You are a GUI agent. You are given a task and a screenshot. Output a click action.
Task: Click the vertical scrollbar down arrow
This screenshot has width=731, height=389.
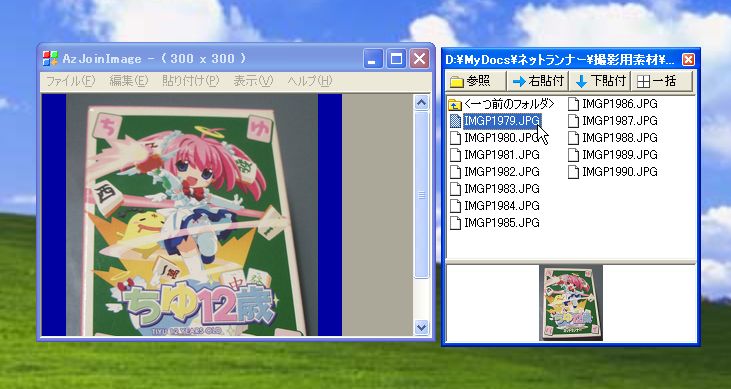421,327
